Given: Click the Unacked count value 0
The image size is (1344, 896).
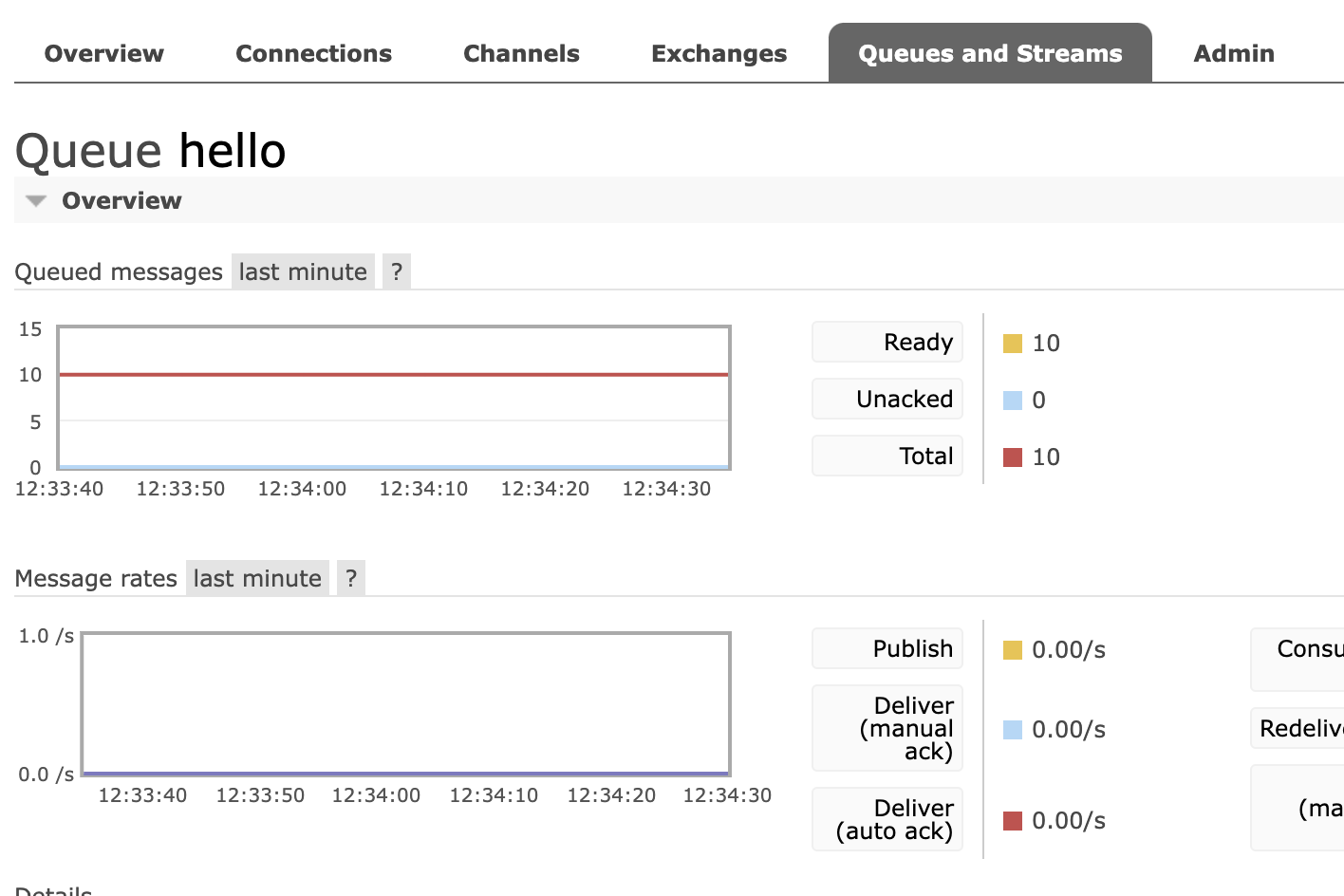Looking at the screenshot, I should pos(1039,401).
